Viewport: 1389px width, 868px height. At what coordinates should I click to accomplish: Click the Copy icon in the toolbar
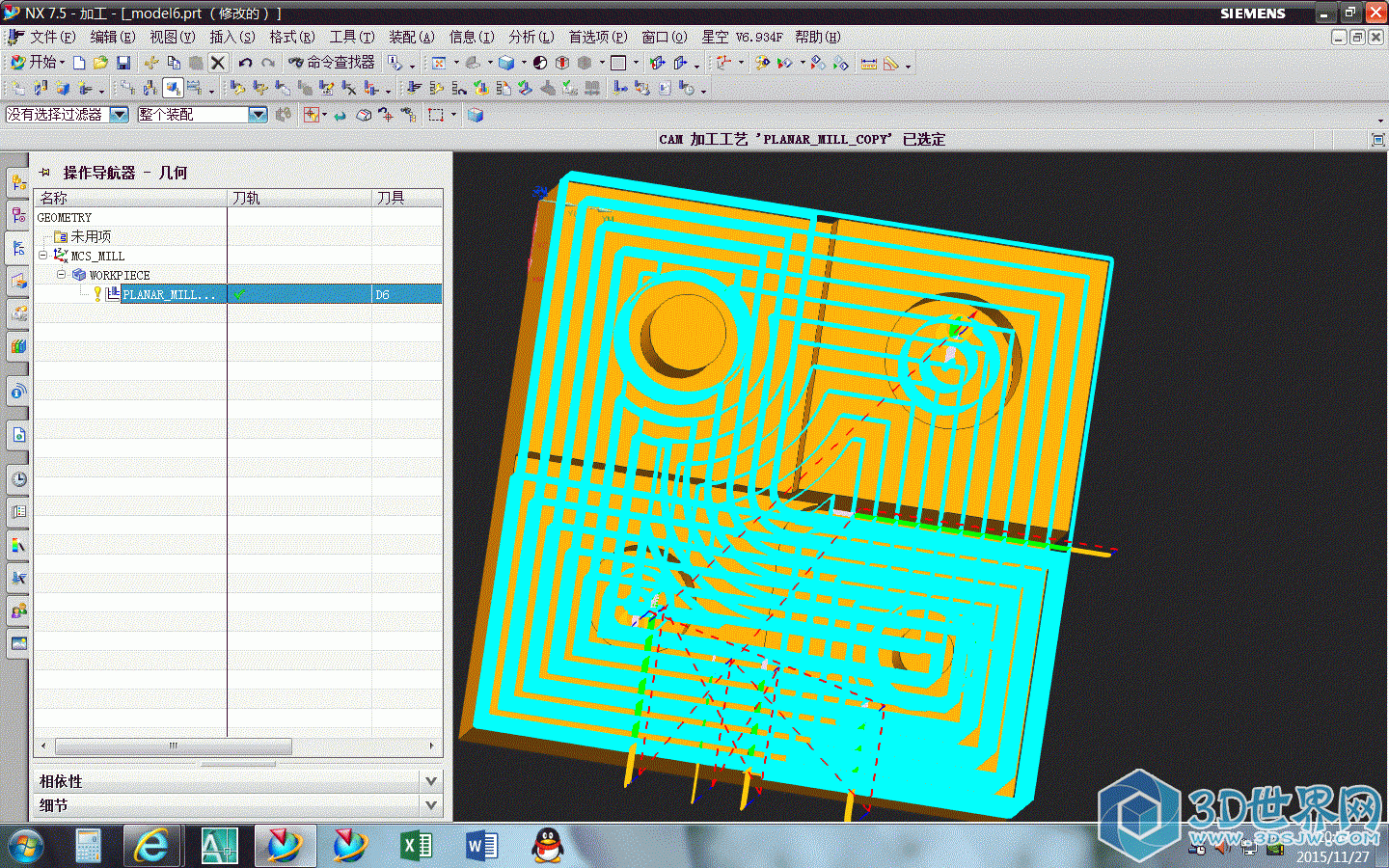coord(174,63)
